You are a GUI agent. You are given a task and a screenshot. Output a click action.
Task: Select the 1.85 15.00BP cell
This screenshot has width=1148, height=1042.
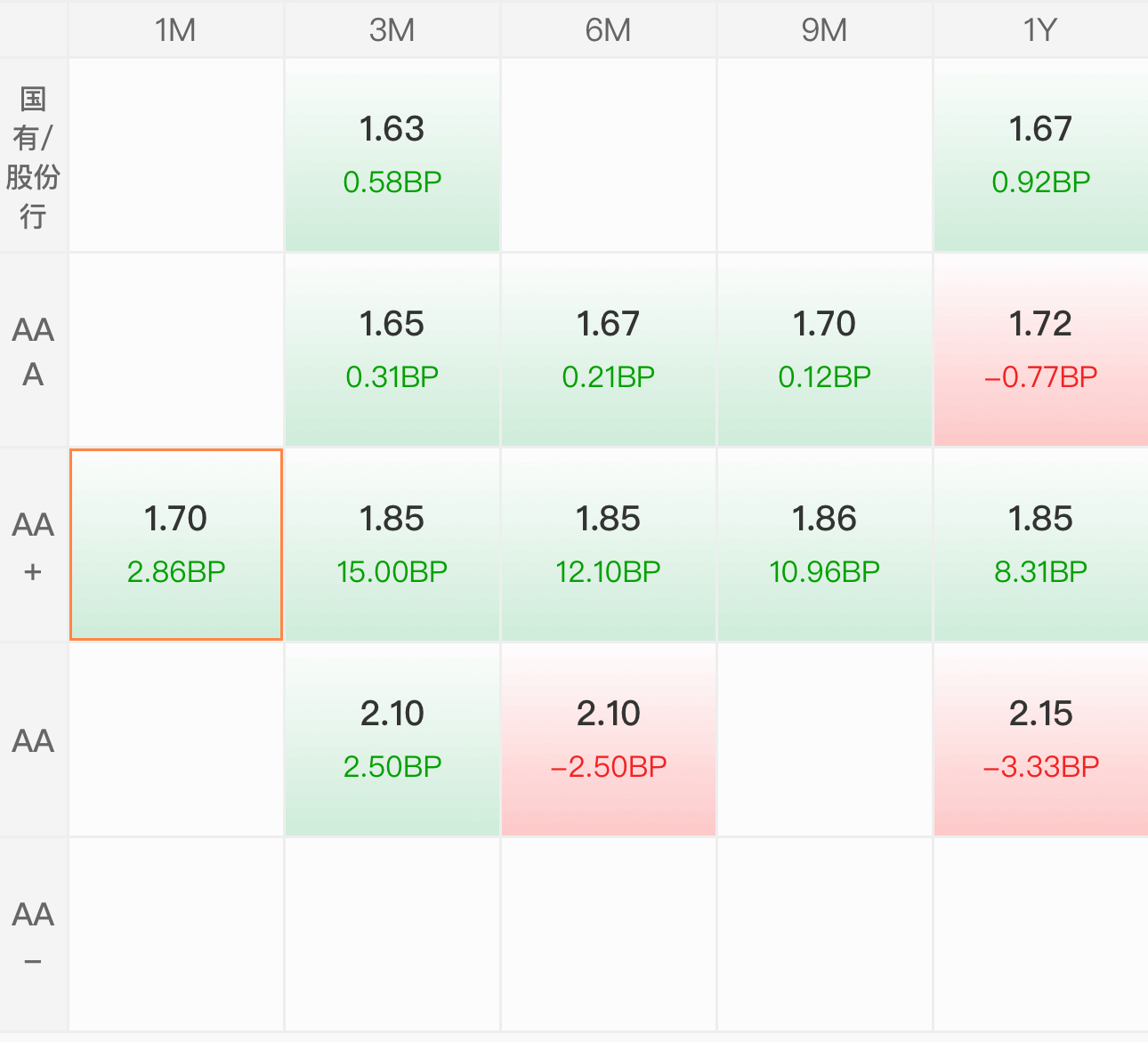392,545
